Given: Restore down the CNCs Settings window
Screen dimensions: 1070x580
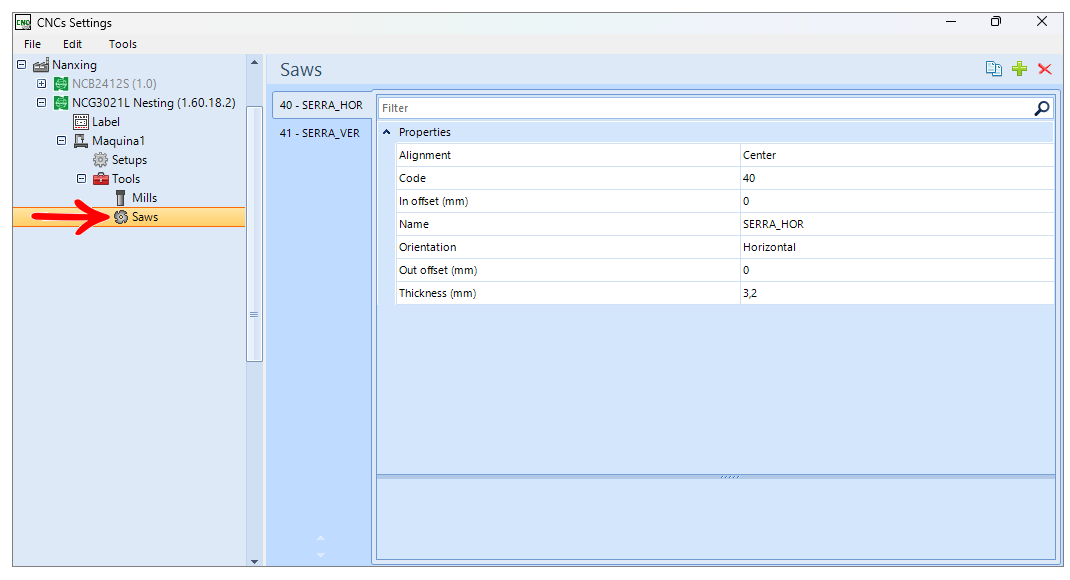Looking at the screenshot, I should (996, 22).
